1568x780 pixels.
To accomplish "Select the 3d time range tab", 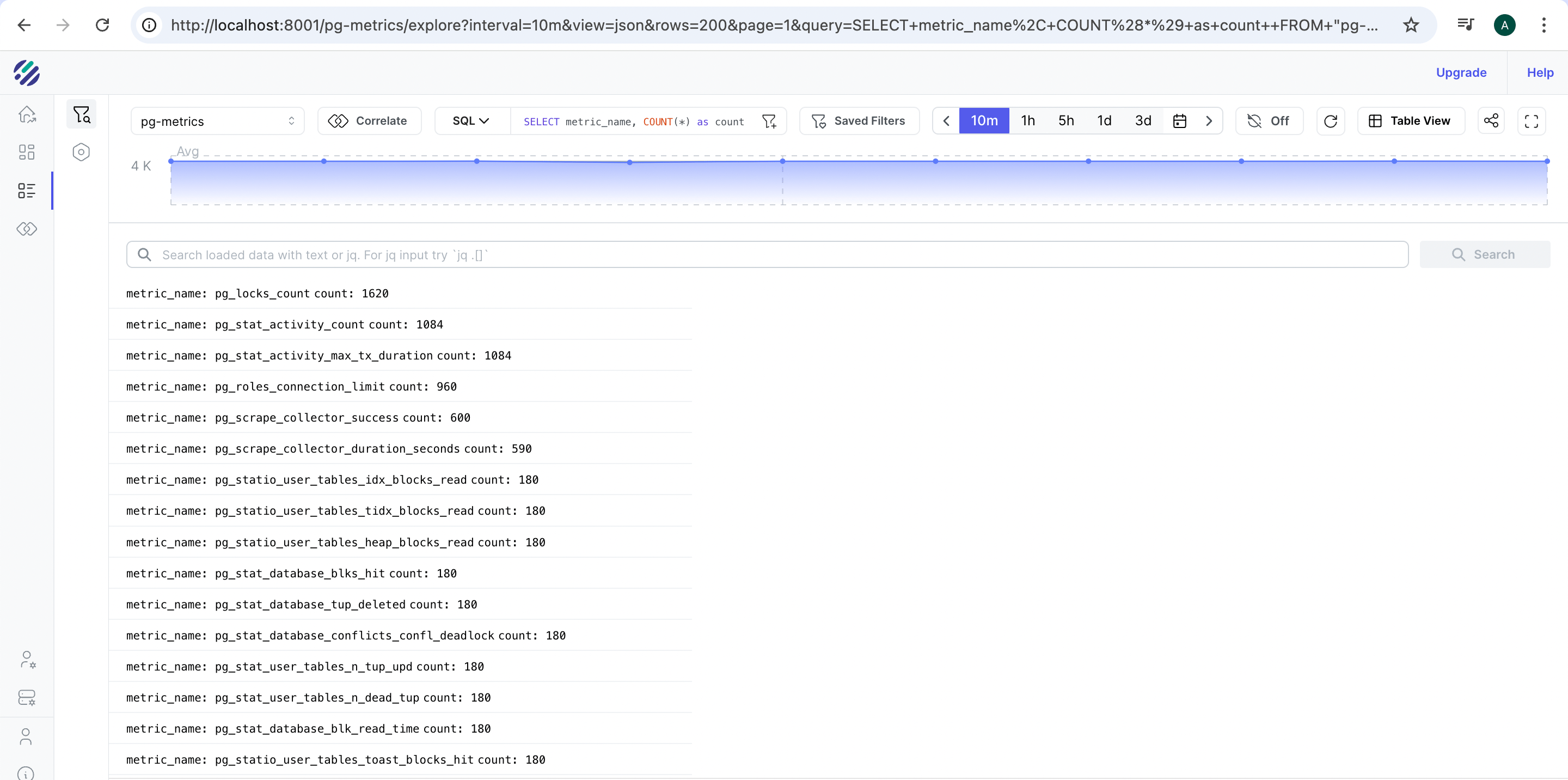I will [x=1143, y=120].
